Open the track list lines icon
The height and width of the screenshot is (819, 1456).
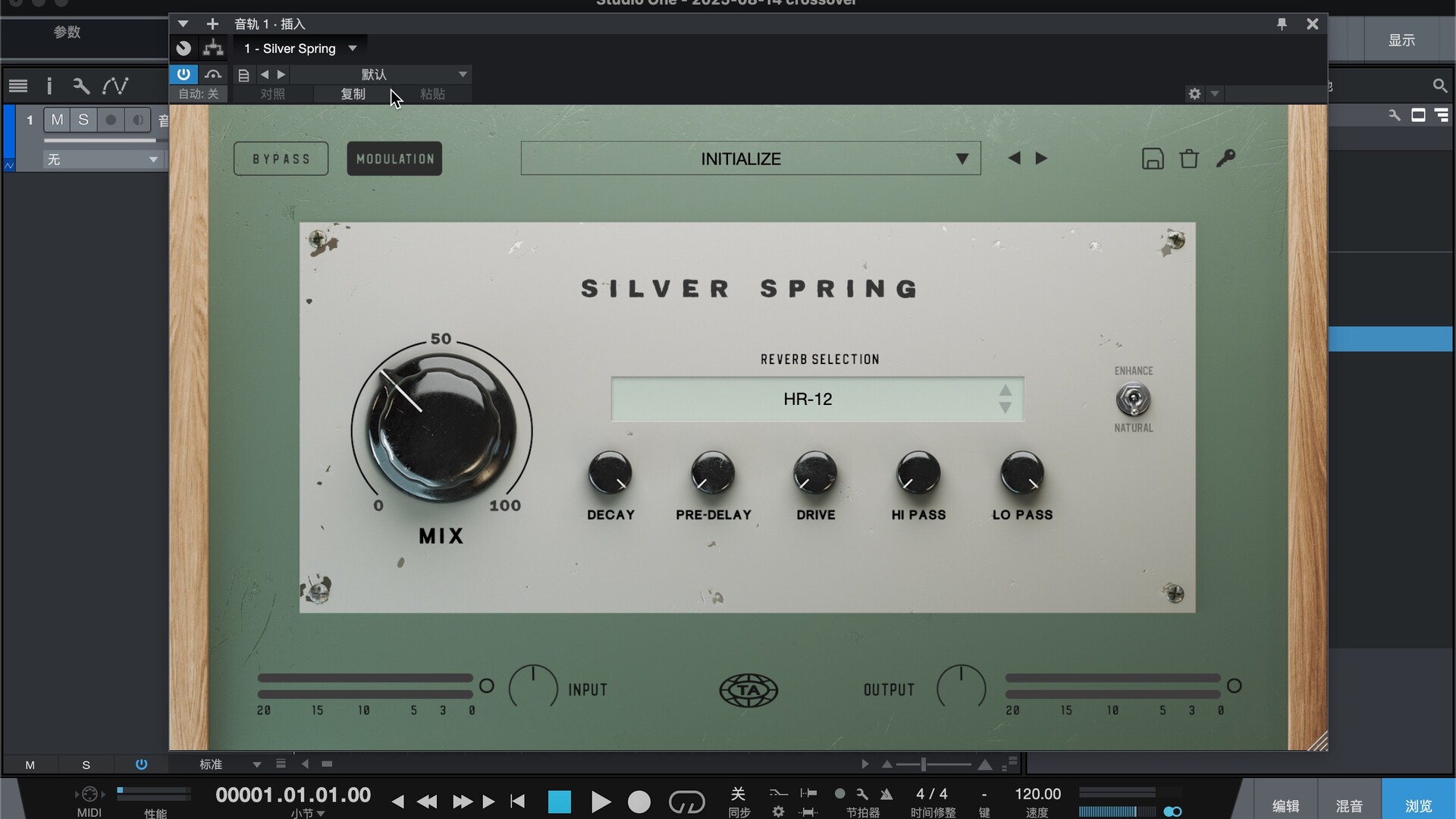[x=18, y=86]
